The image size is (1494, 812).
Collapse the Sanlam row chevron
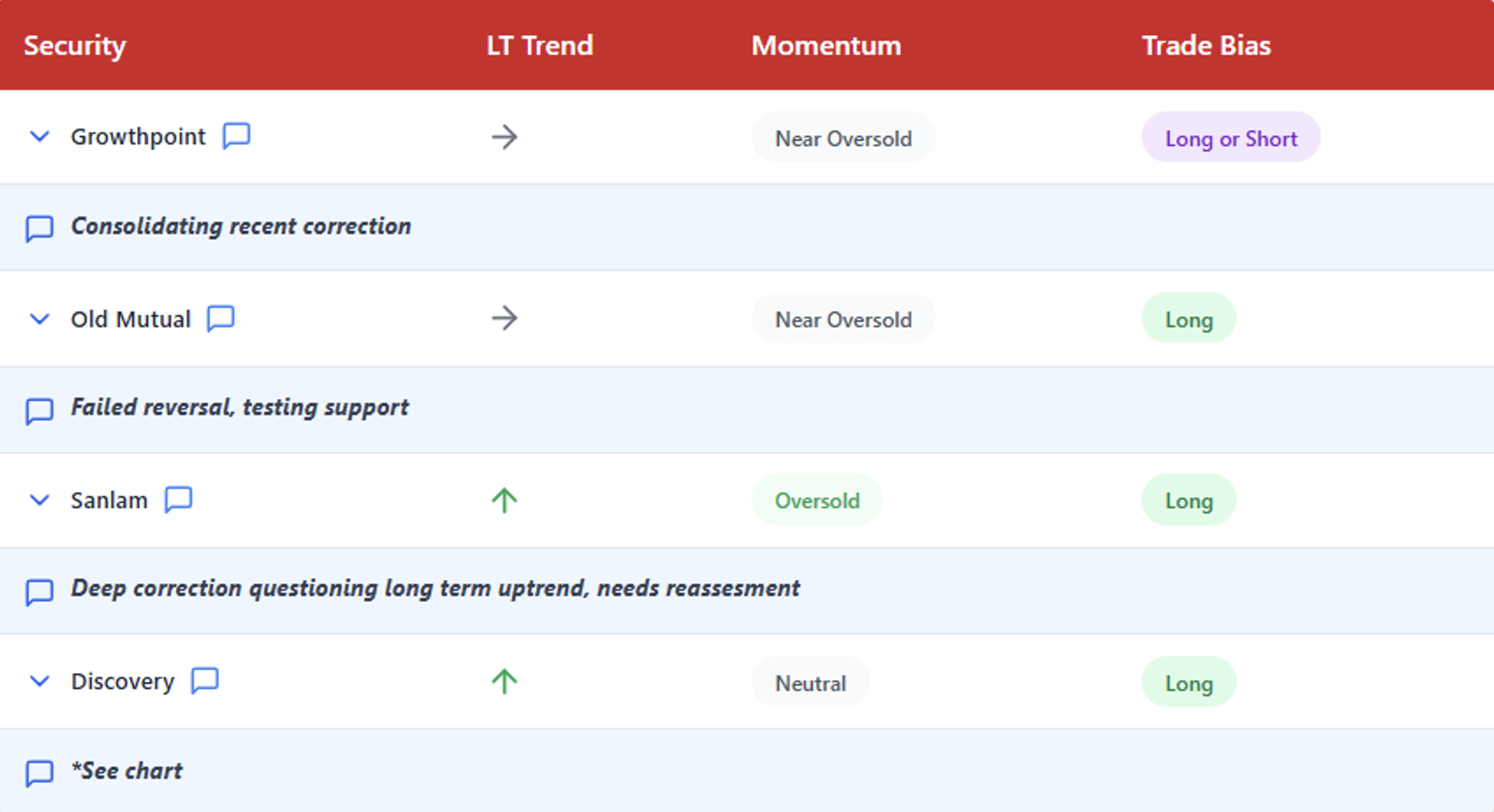pyautogui.click(x=40, y=500)
